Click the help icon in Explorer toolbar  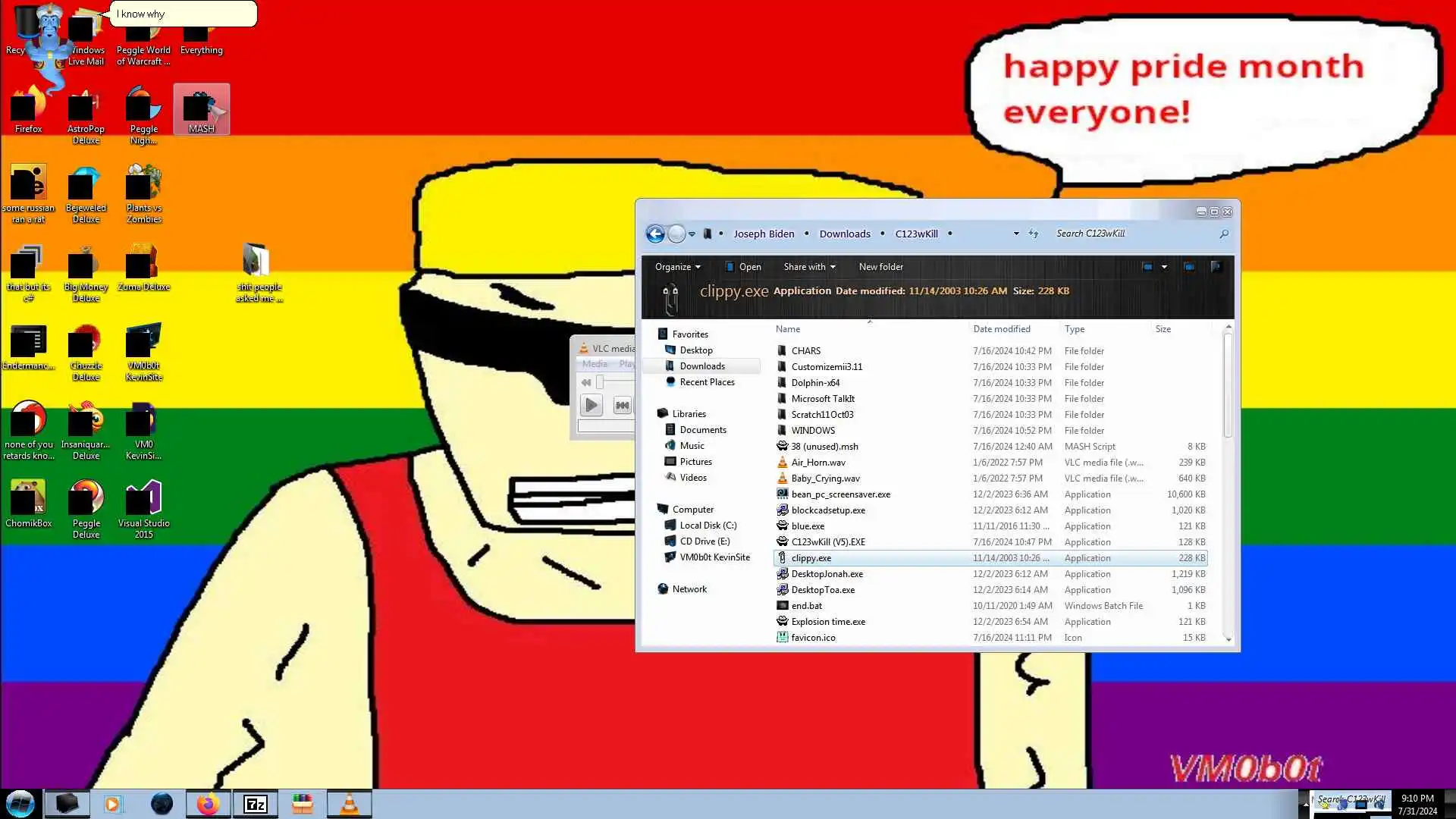coord(1216,266)
